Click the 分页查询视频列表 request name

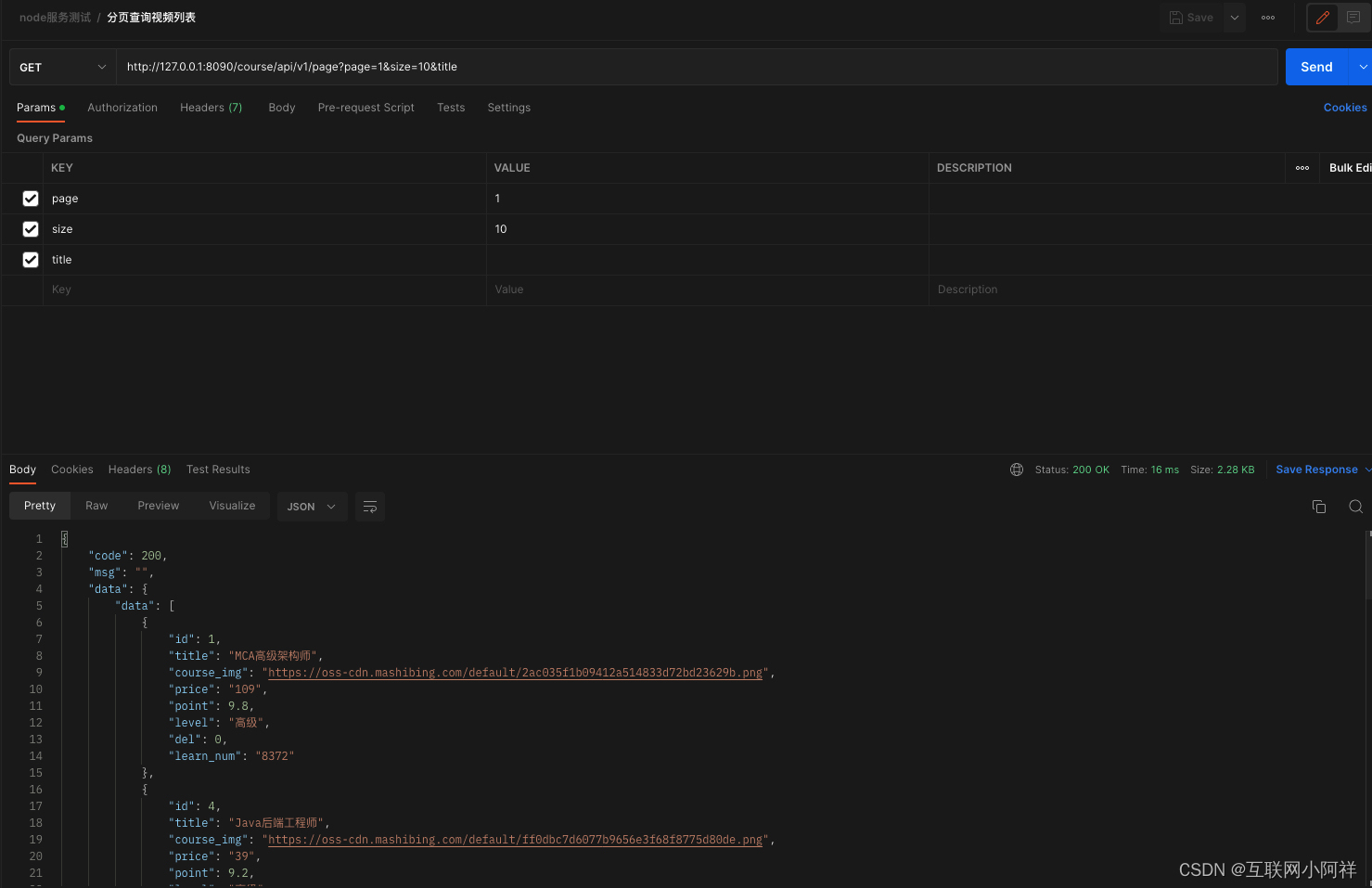click(x=151, y=18)
